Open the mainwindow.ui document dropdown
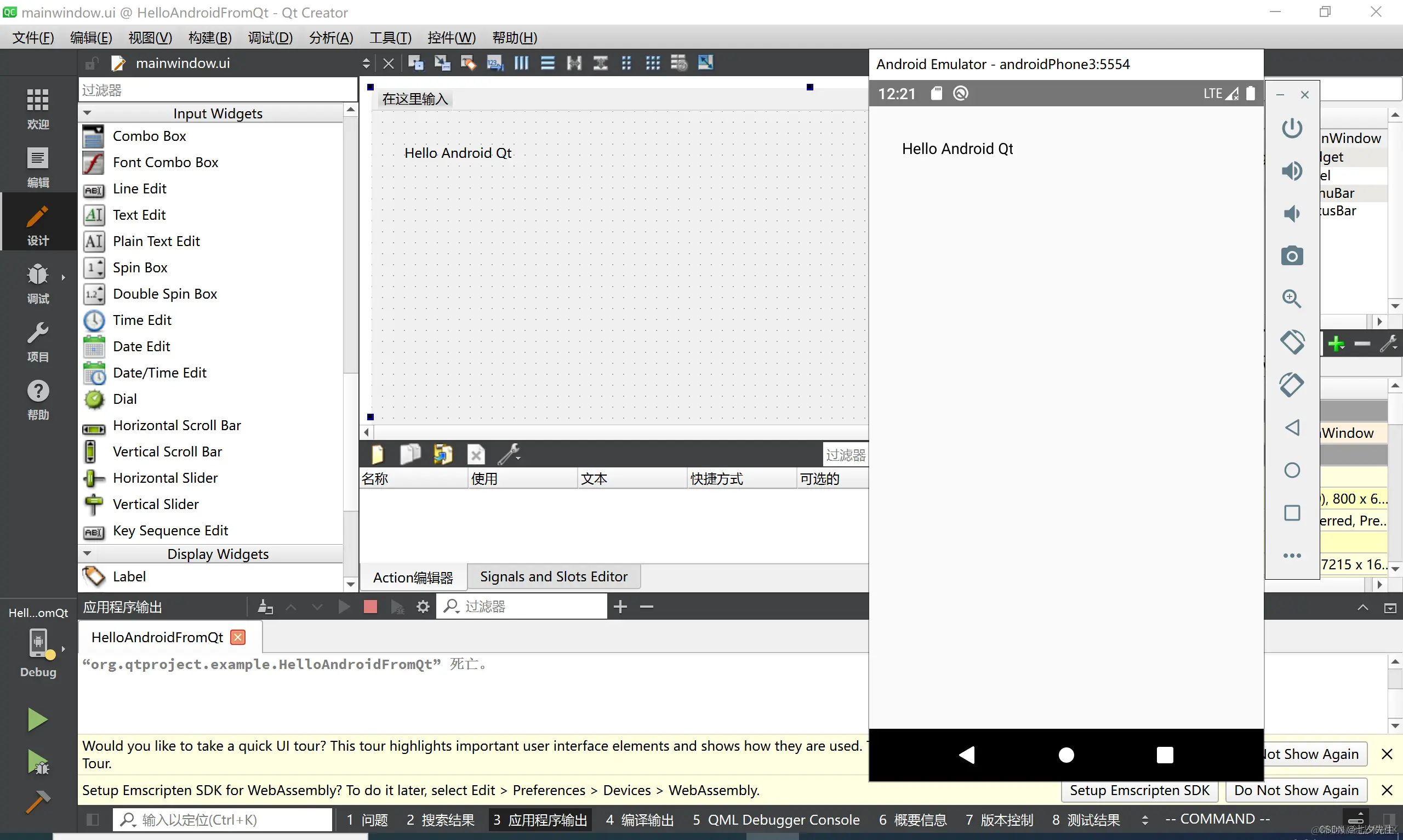Image resolution: width=1403 pixels, height=840 pixels. click(x=366, y=63)
